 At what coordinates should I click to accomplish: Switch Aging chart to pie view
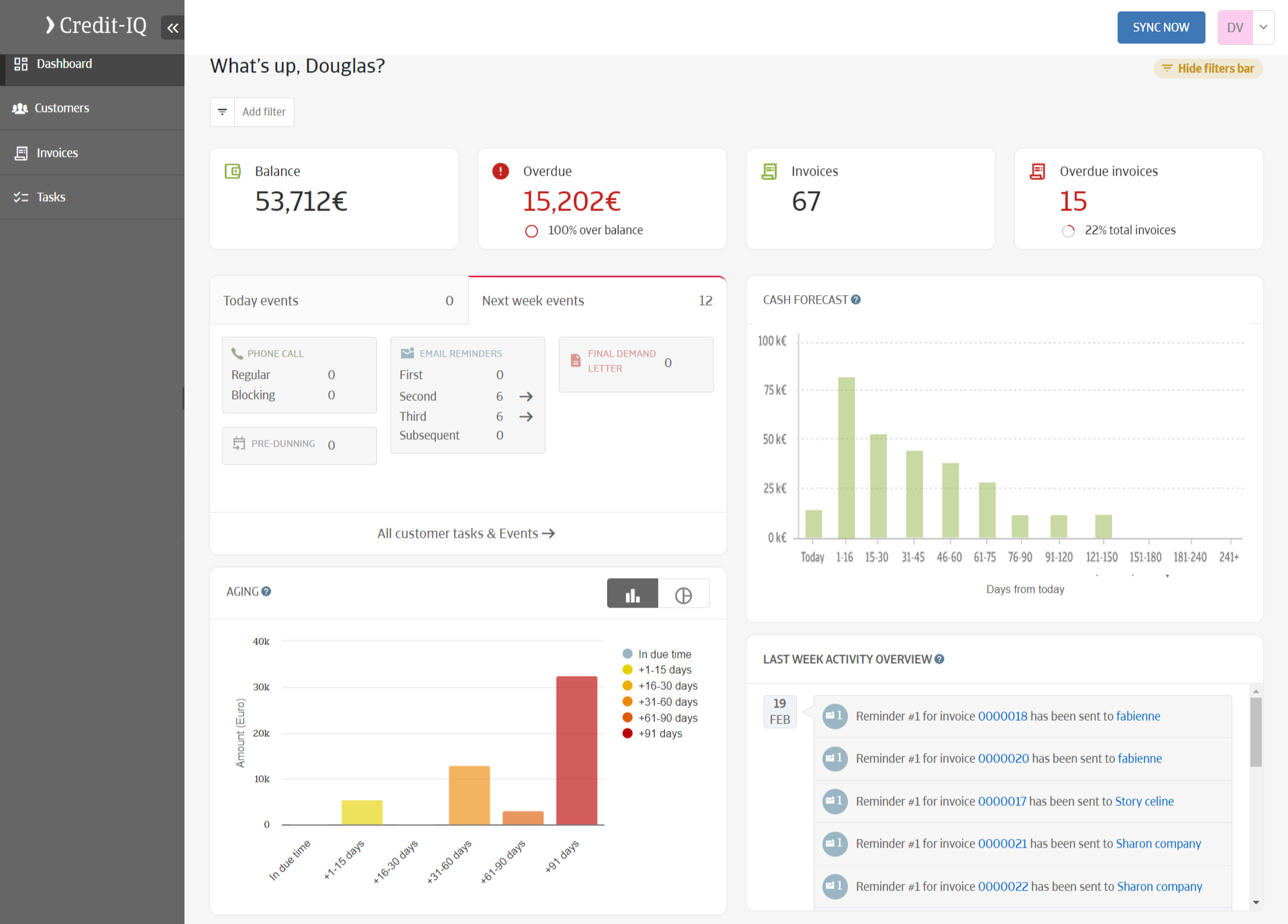683,594
